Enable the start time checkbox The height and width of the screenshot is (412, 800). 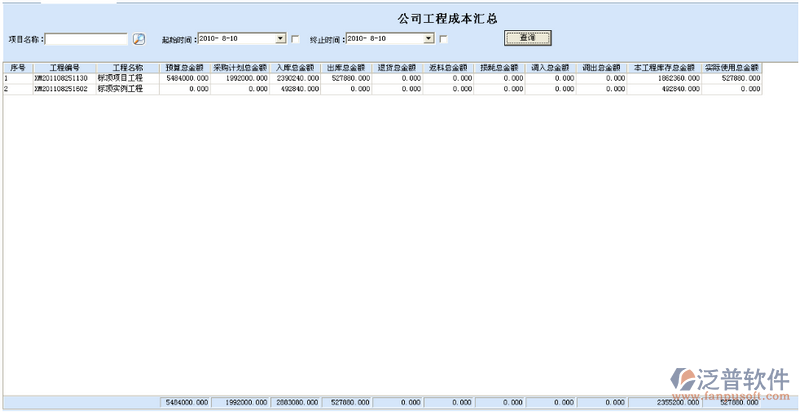coord(295,39)
